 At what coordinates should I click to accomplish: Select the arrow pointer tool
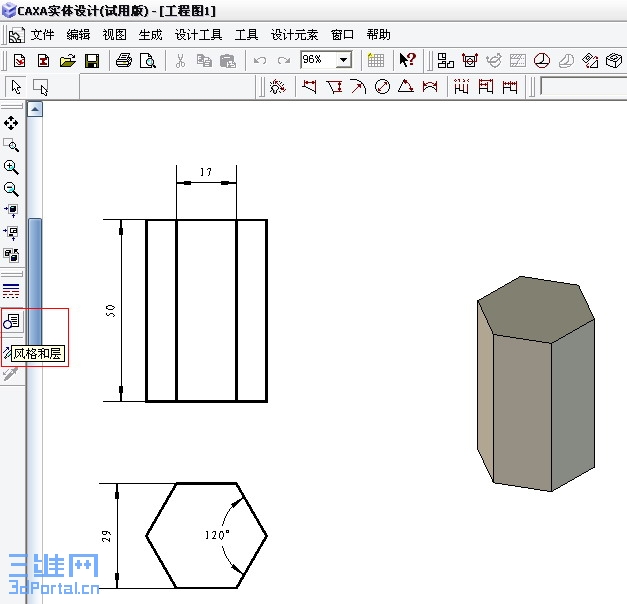(x=16, y=87)
